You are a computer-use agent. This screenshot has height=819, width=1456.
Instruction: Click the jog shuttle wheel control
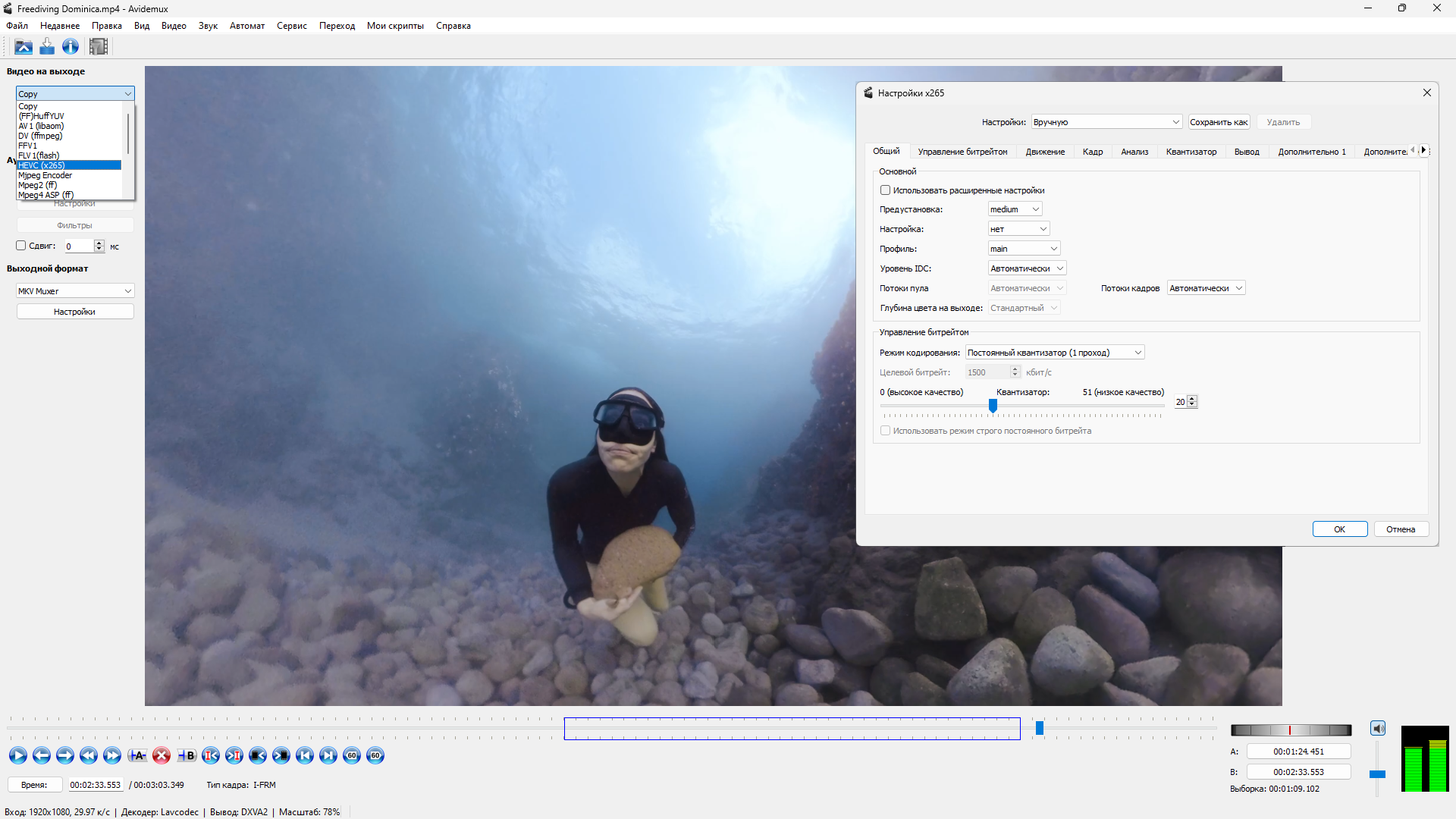(1291, 730)
